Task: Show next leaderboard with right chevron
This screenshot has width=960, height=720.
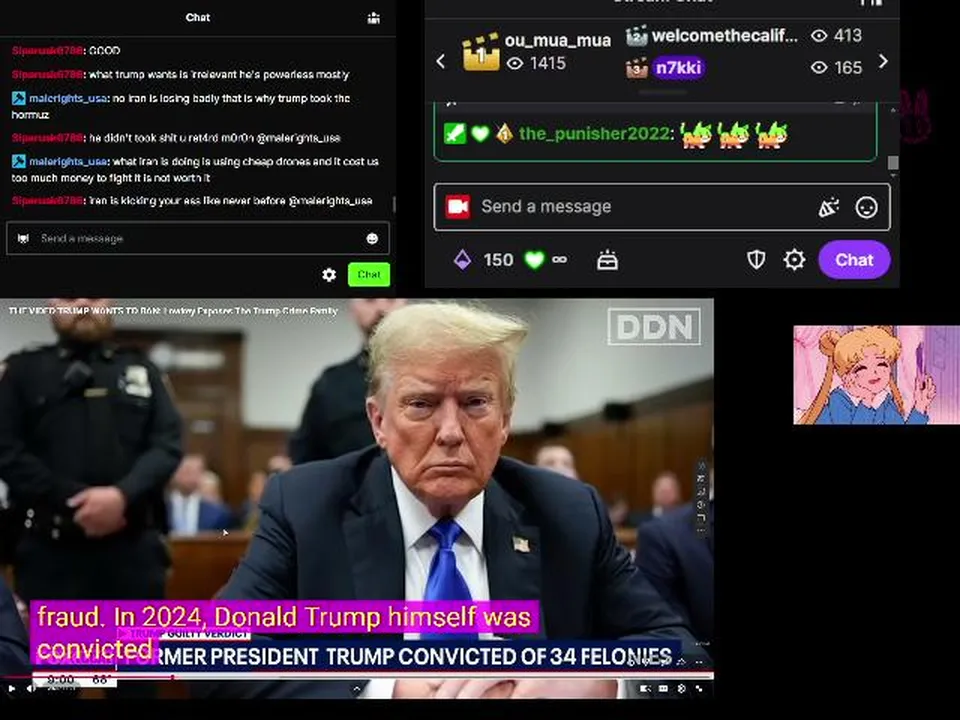Action: (883, 61)
